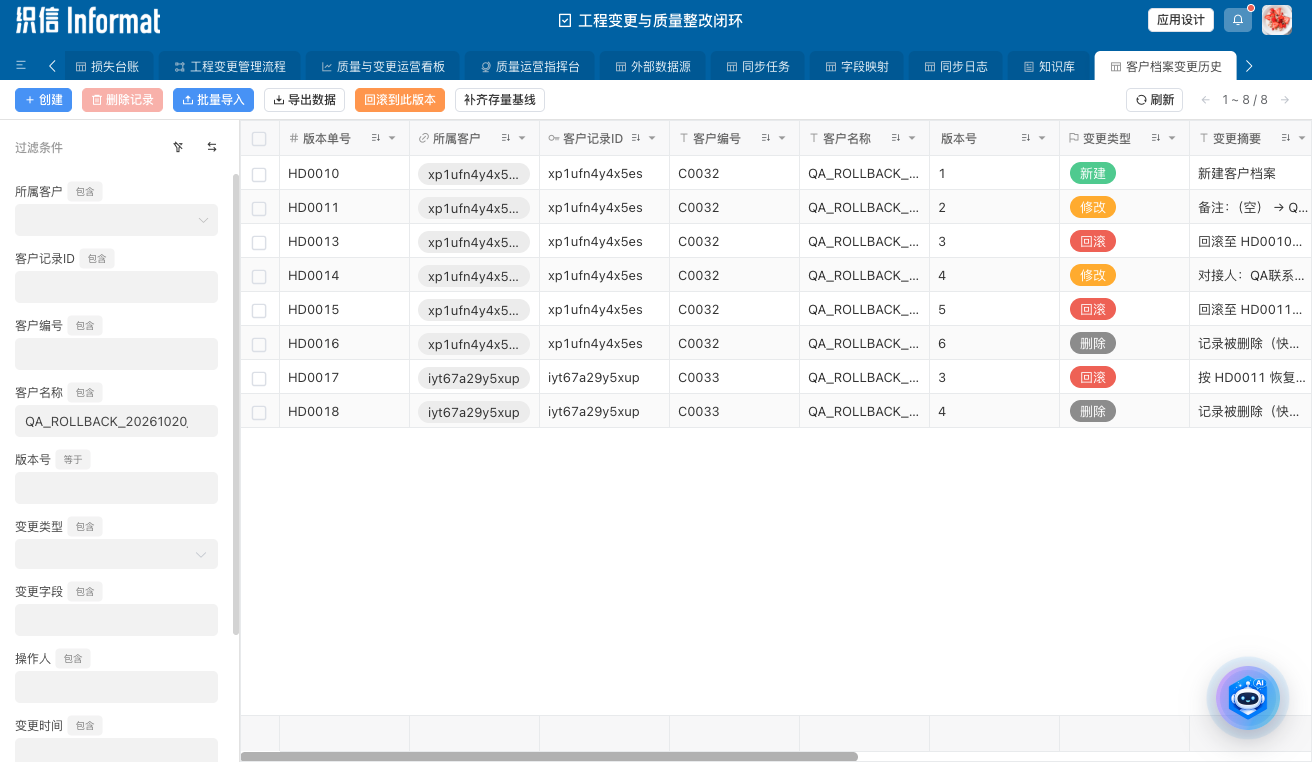
Task: Check the row HD0018 checkbox
Action: coord(259,412)
